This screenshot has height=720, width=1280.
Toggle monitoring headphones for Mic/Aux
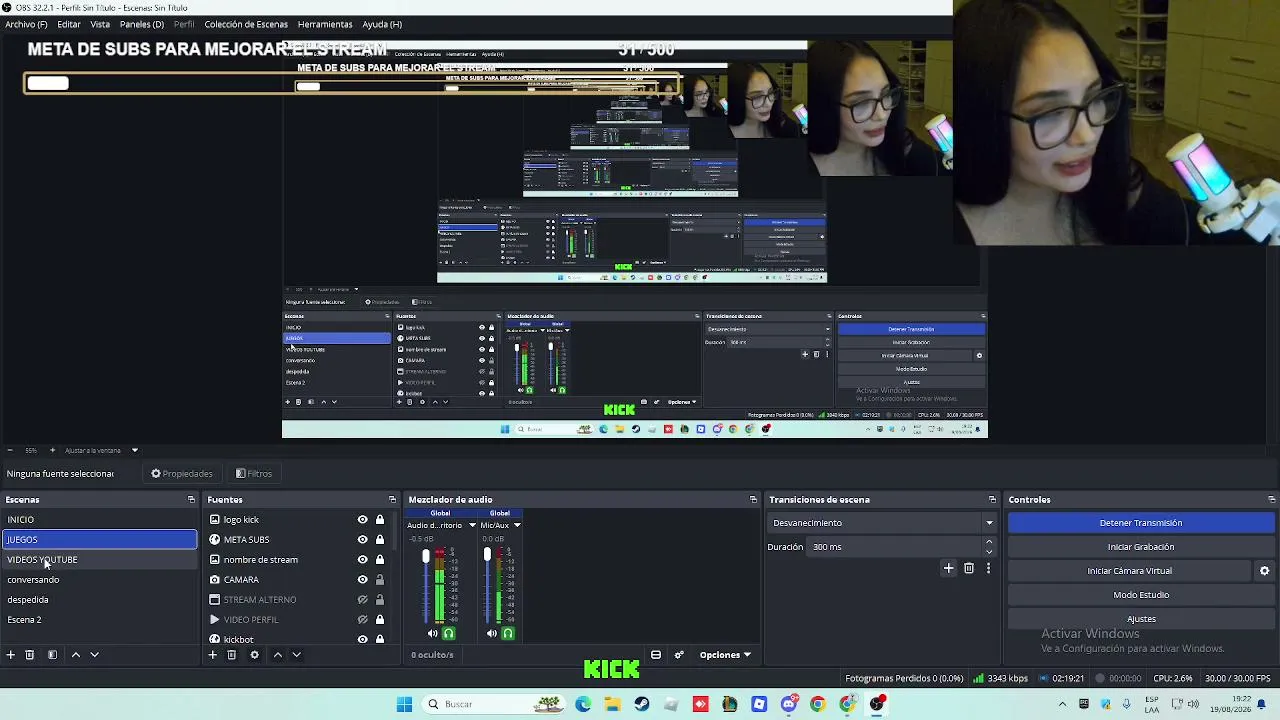pos(508,633)
